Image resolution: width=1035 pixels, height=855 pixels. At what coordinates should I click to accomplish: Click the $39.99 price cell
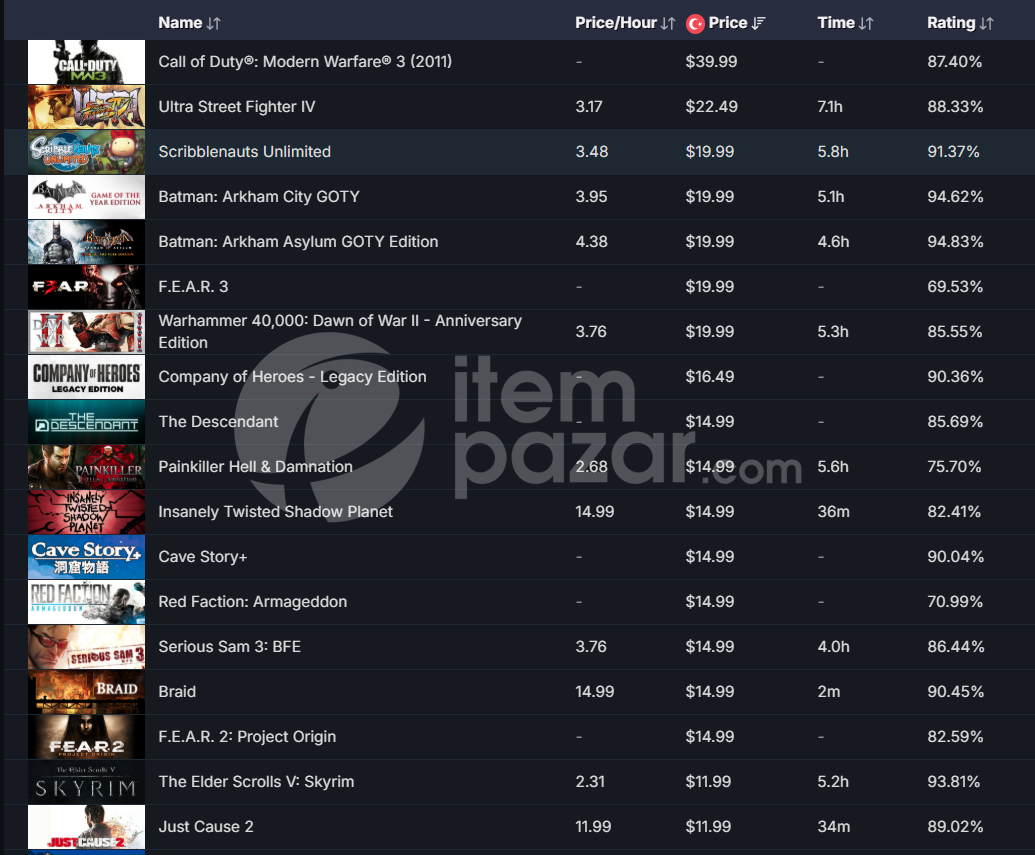tap(712, 61)
